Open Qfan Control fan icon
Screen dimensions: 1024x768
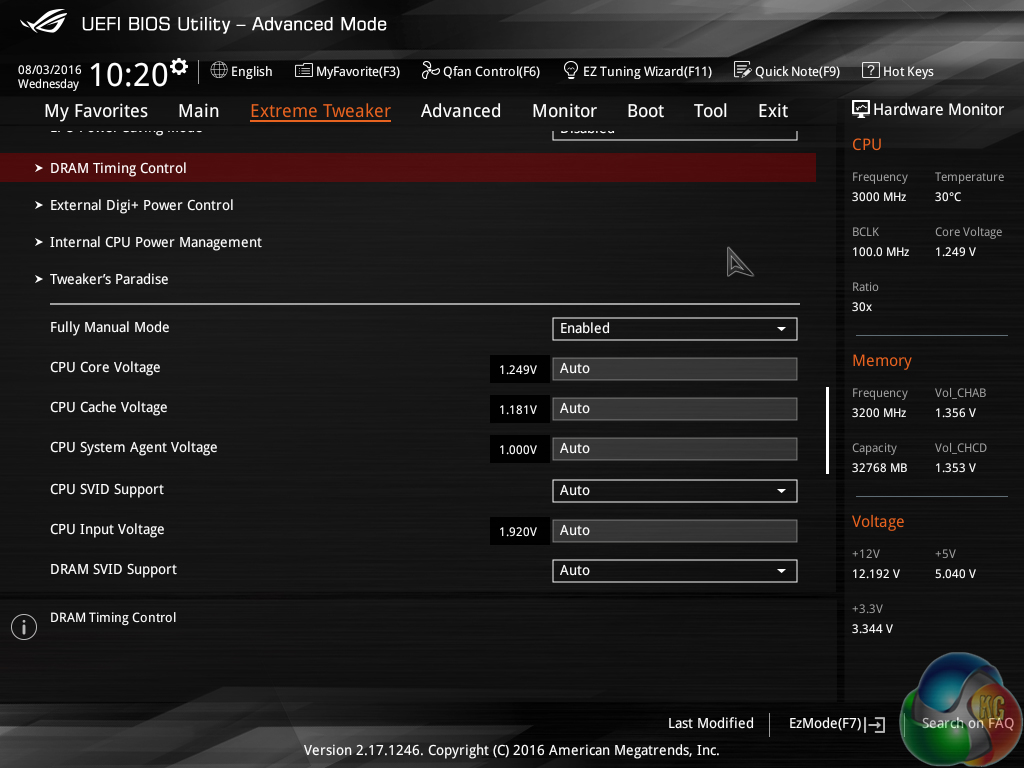tap(430, 71)
